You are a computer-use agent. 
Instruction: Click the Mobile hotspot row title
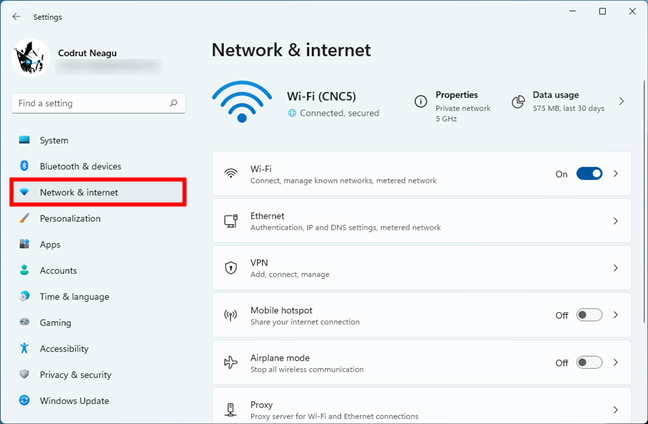281,310
